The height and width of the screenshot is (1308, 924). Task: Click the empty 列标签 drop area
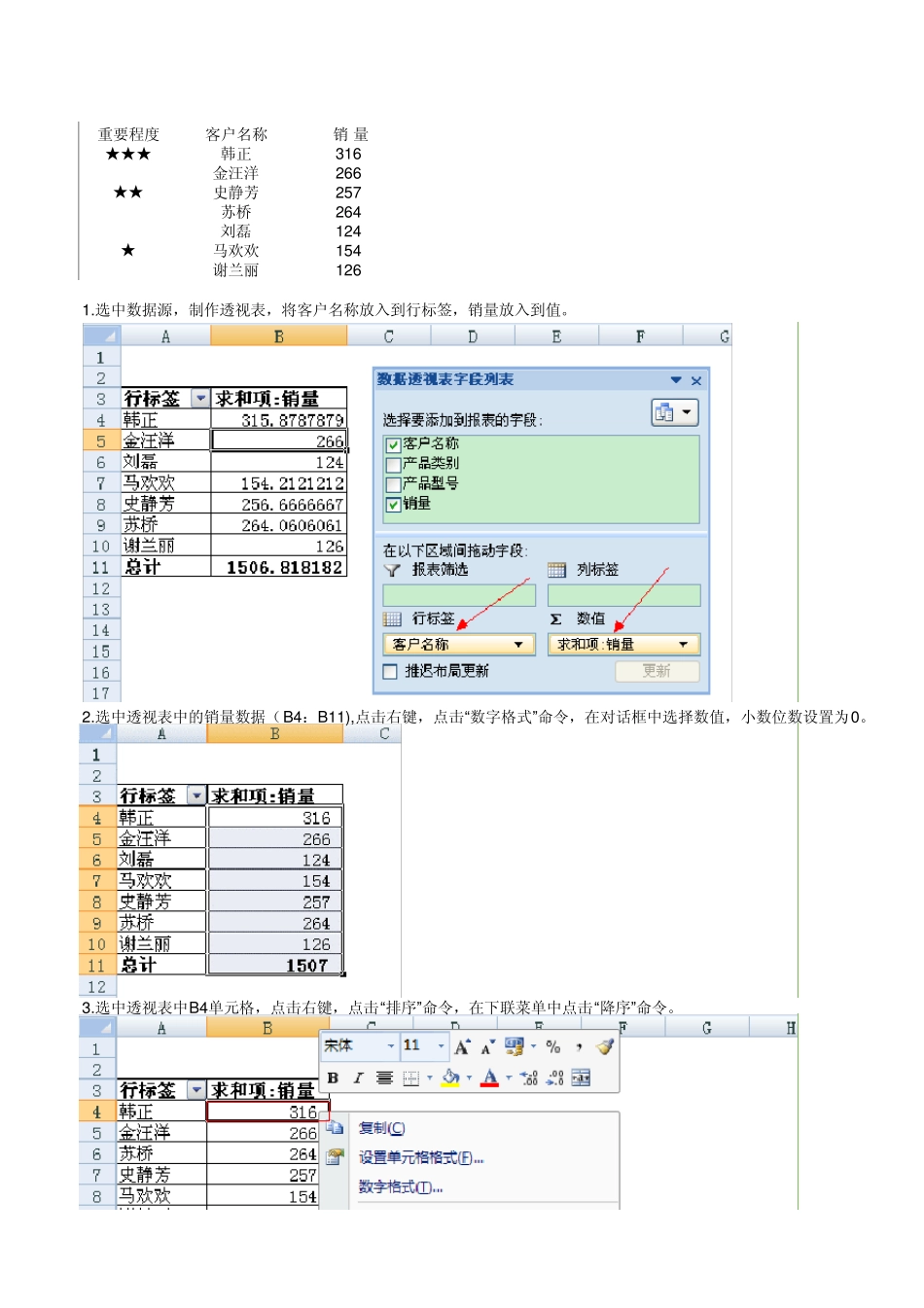623,595
